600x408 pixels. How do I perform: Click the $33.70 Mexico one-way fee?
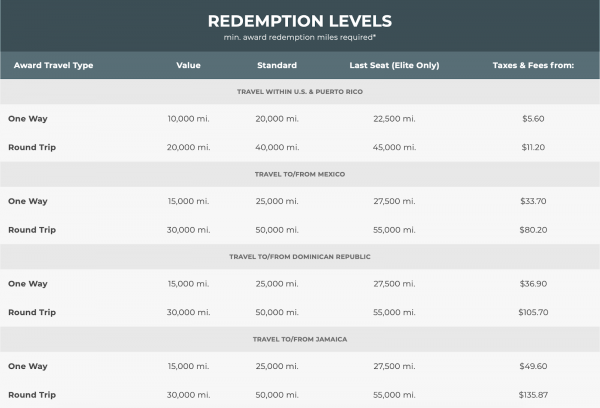click(x=531, y=201)
